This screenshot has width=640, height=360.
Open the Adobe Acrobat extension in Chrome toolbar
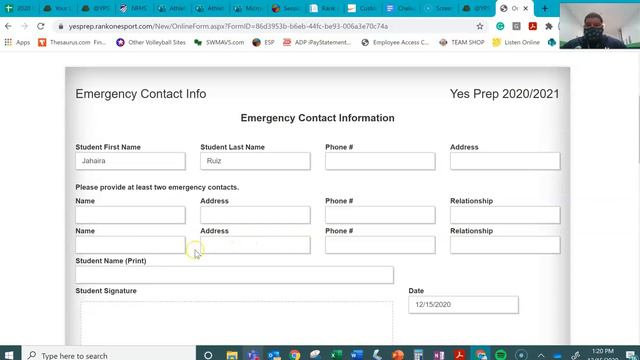point(533,26)
